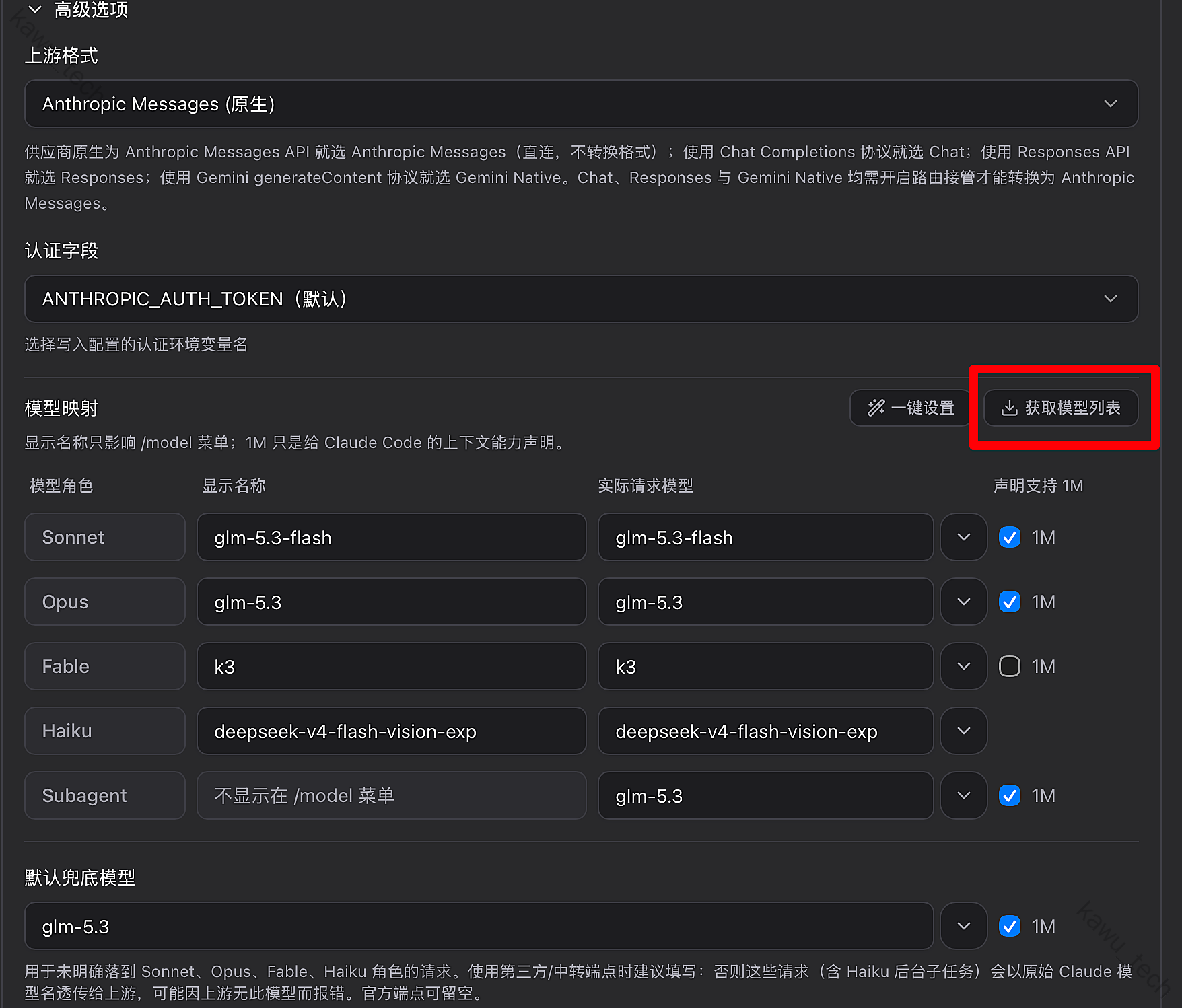Click the Opus model role box
Image resolution: width=1182 pixels, height=1008 pixels.
click(x=105, y=602)
